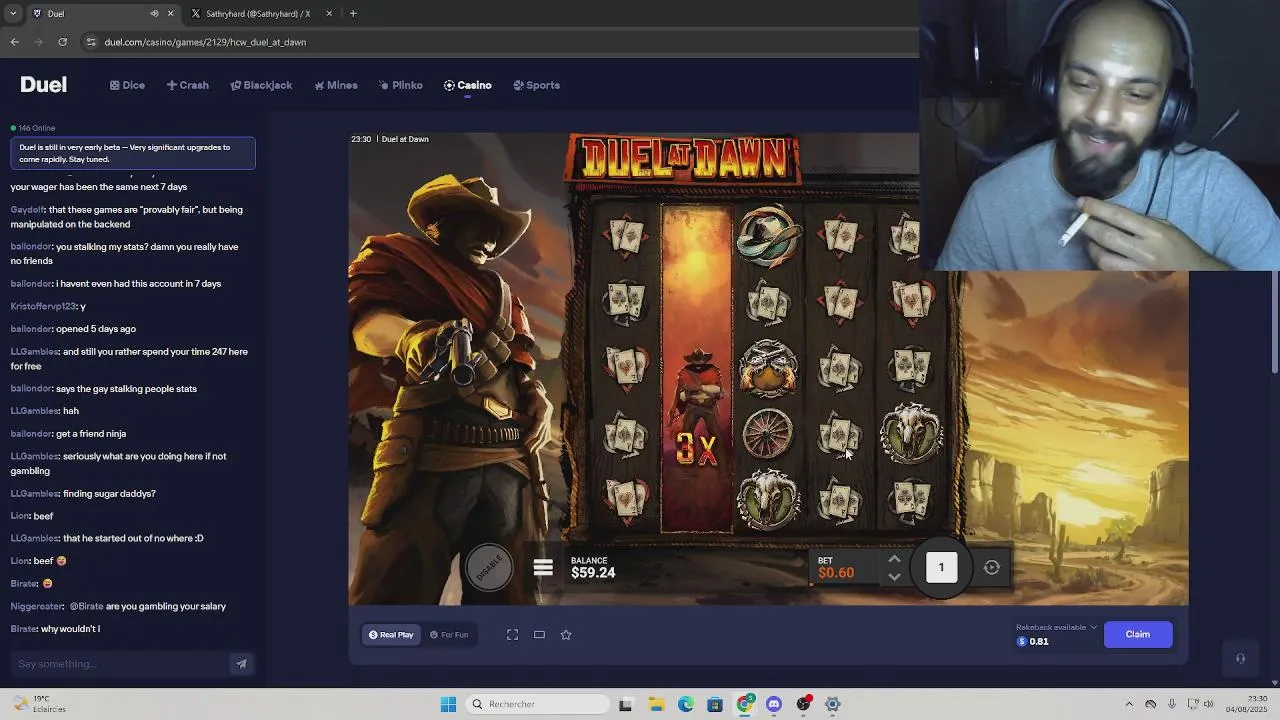Click the beta notice announcement banner
The width and height of the screenshot is (1280, 720).
coord(132,153)
